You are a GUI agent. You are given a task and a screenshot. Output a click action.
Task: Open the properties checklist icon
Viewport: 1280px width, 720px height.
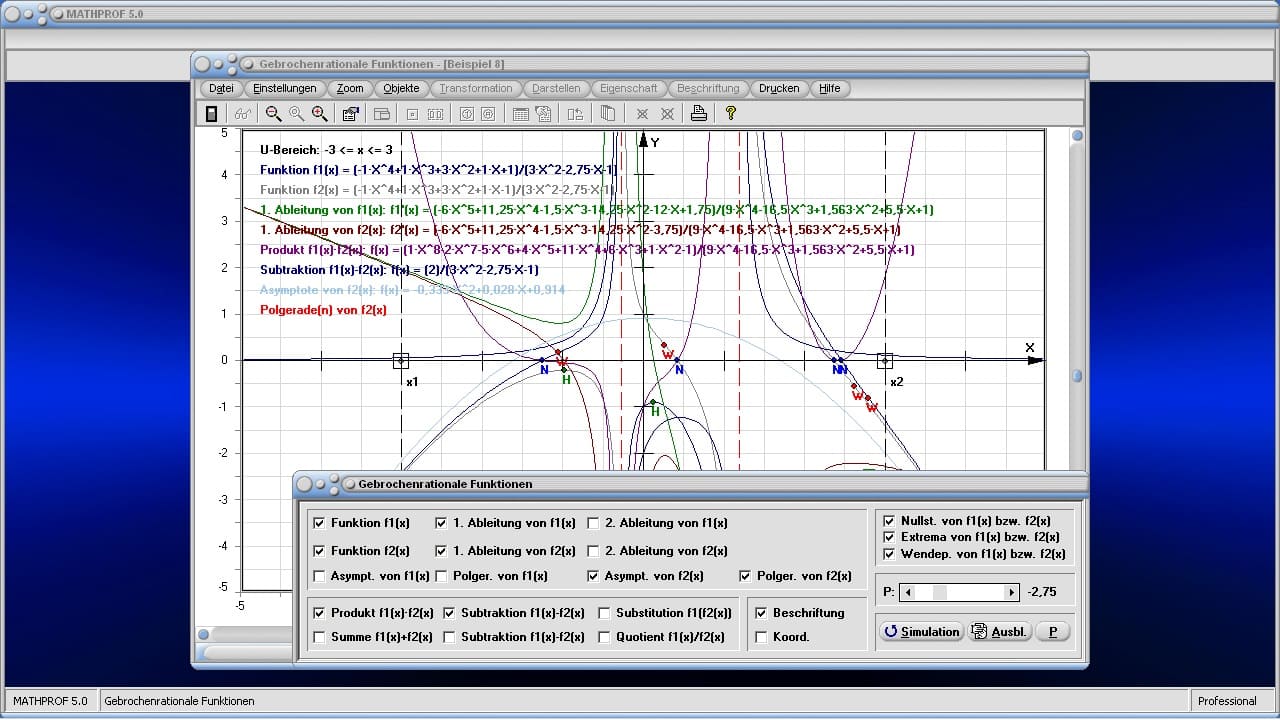(x=351, y=114)
